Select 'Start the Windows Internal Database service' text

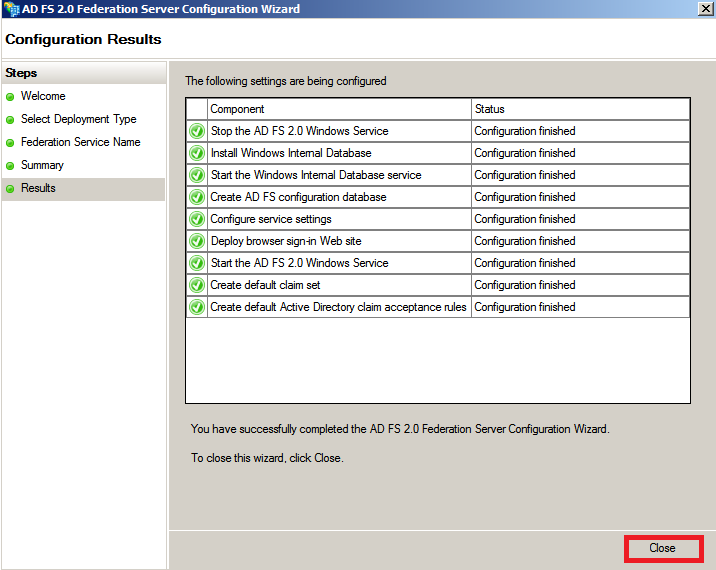316,175
